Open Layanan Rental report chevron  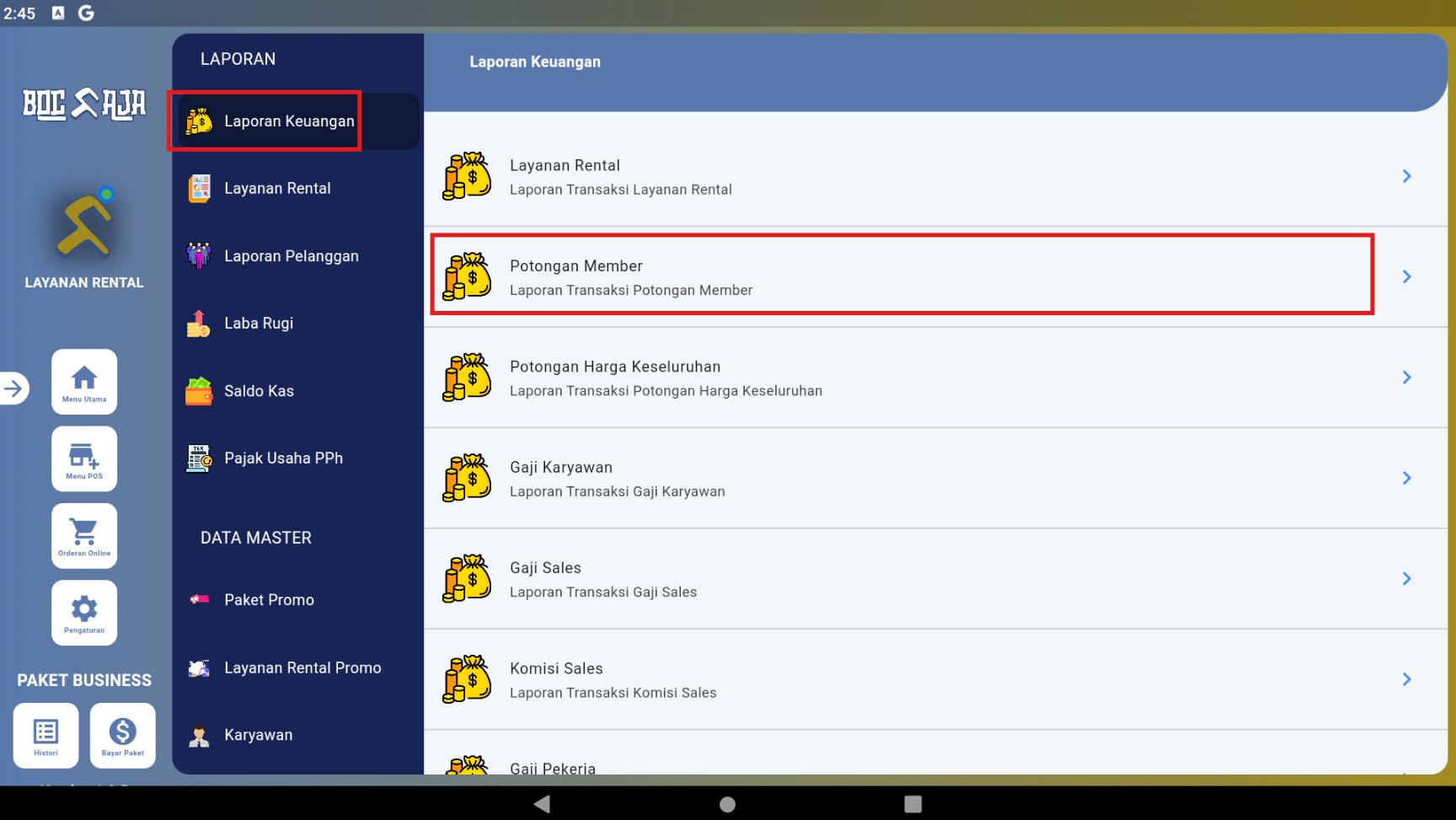(1406, 176)
